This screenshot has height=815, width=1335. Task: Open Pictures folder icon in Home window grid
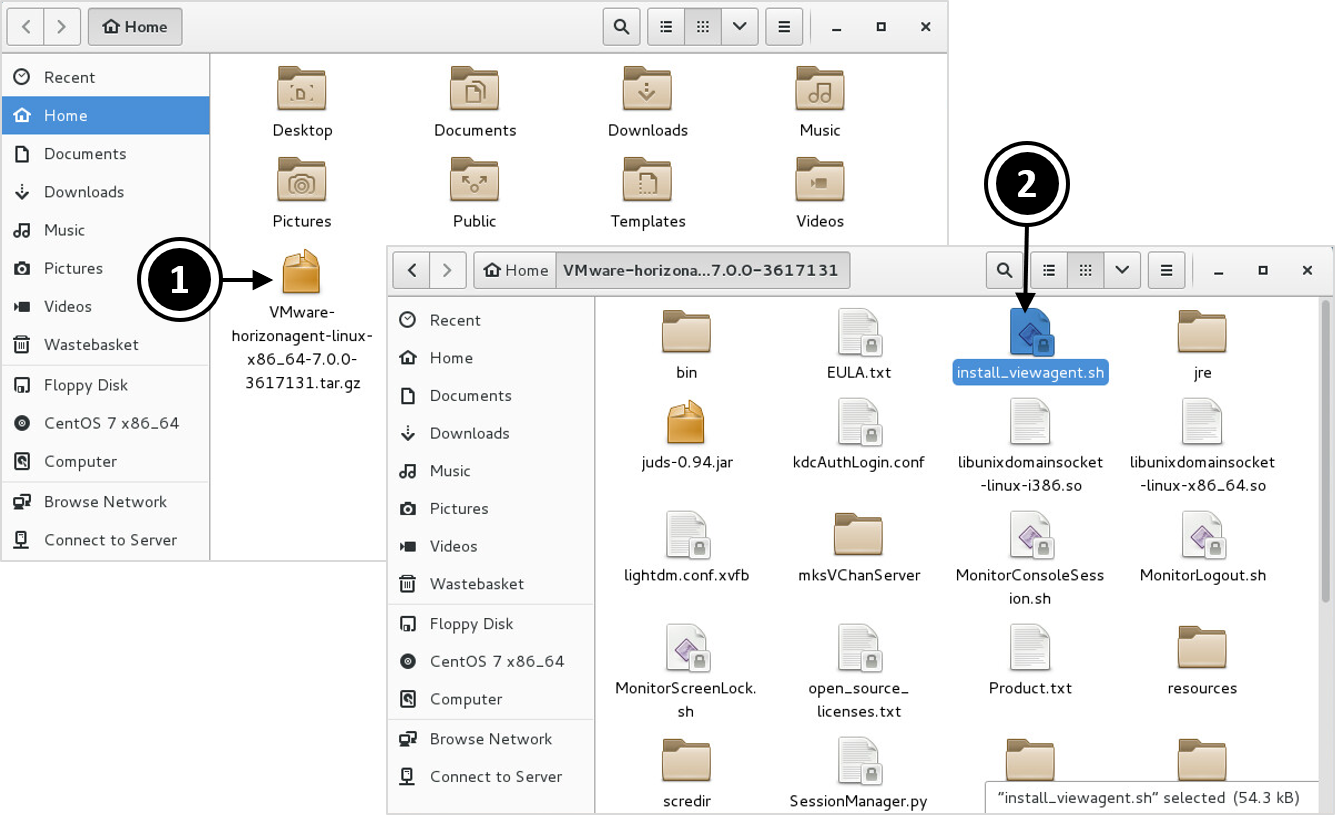click(x=302, y=180)
